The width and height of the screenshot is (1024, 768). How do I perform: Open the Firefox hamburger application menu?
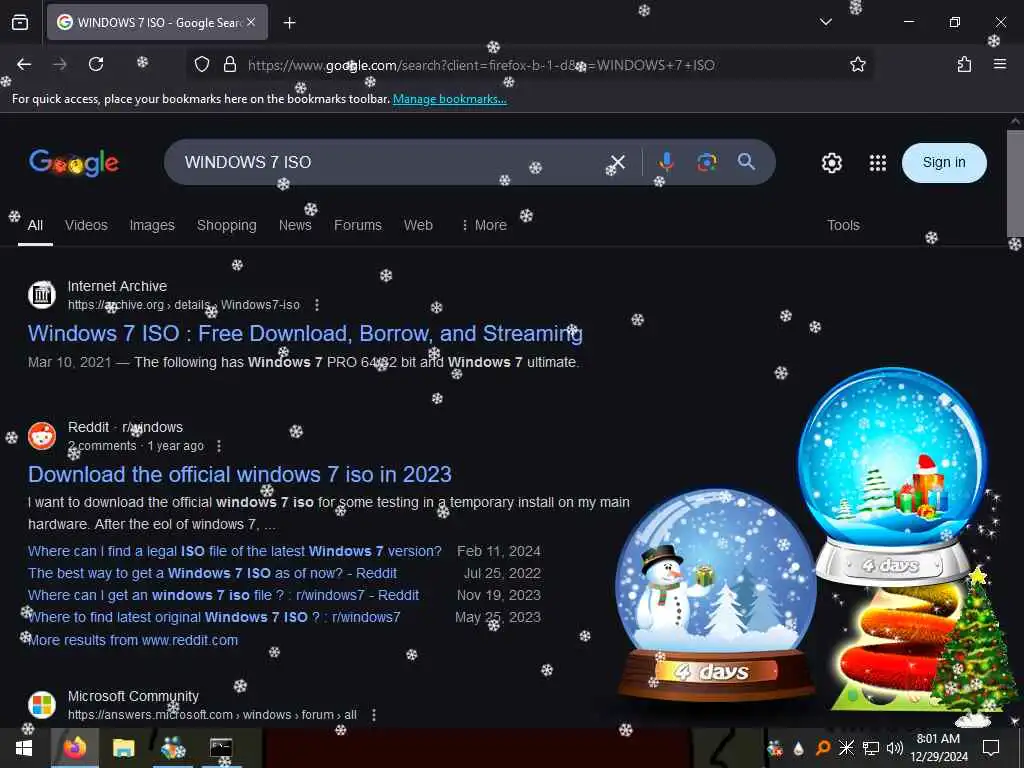999,64
